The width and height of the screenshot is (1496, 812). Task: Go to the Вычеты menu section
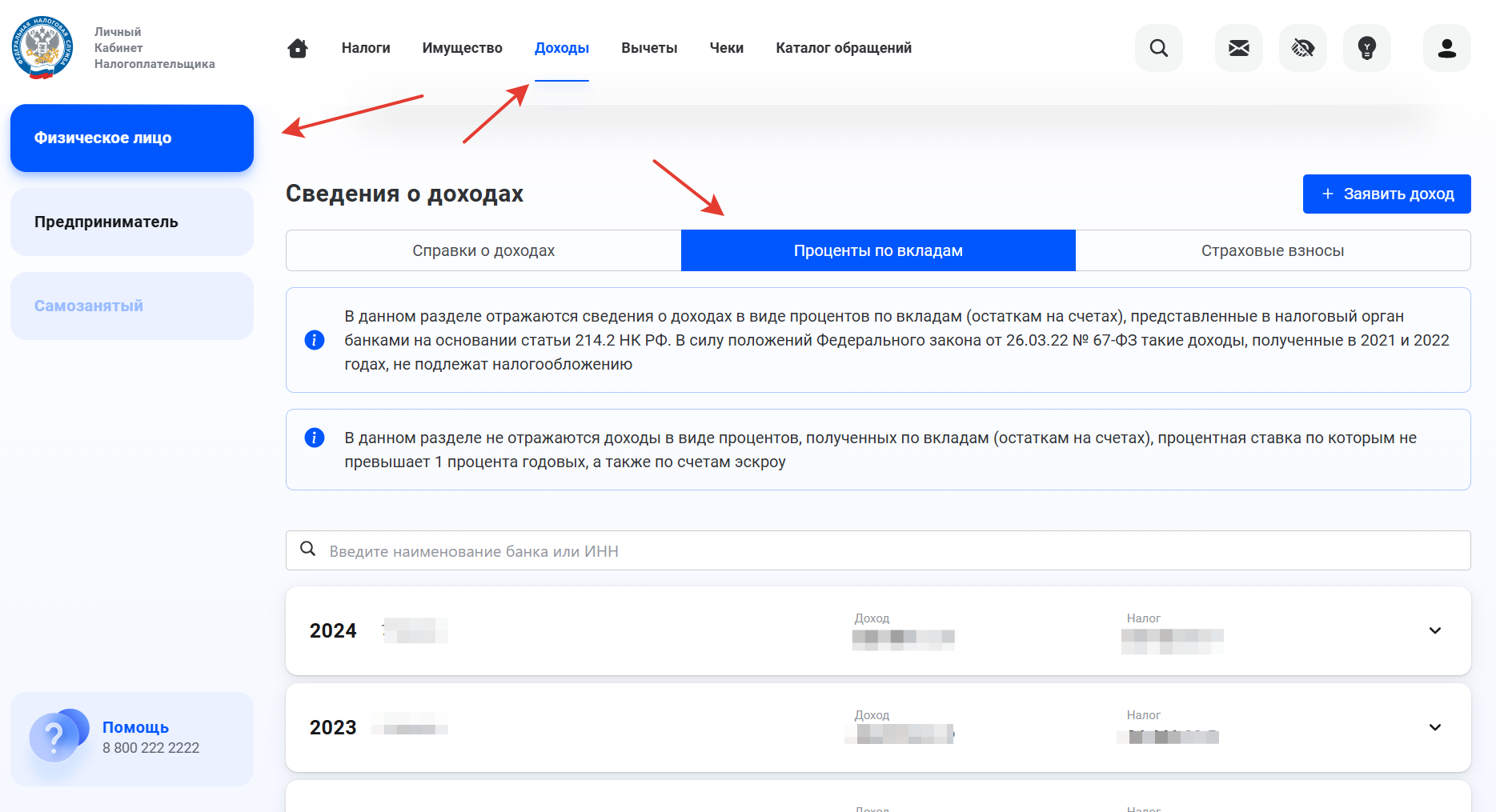coord(649,48)
